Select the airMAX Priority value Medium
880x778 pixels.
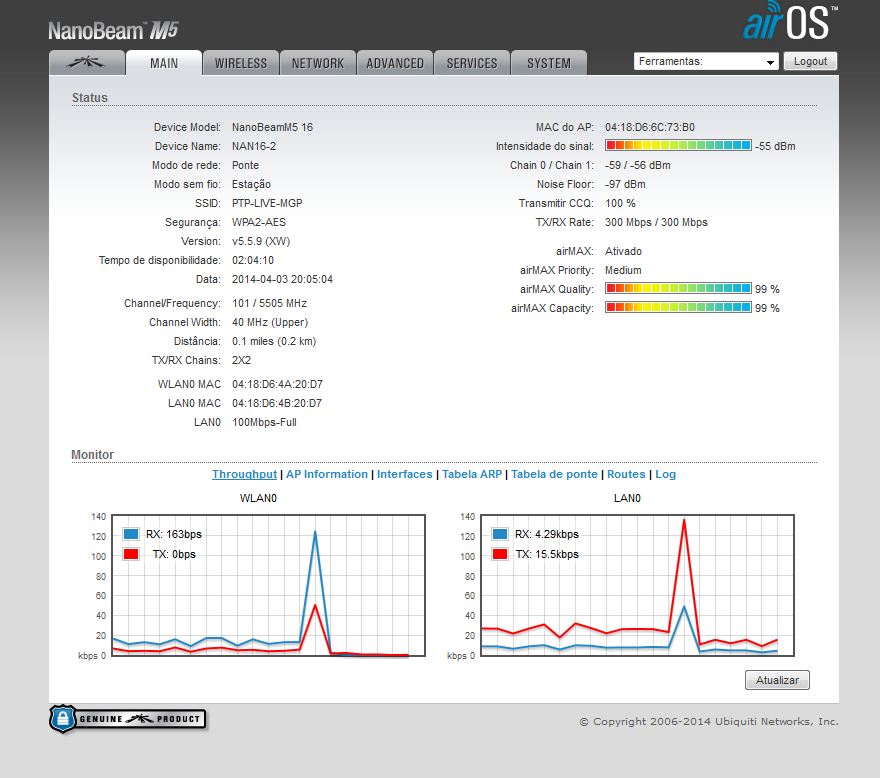tap(623, 270)
